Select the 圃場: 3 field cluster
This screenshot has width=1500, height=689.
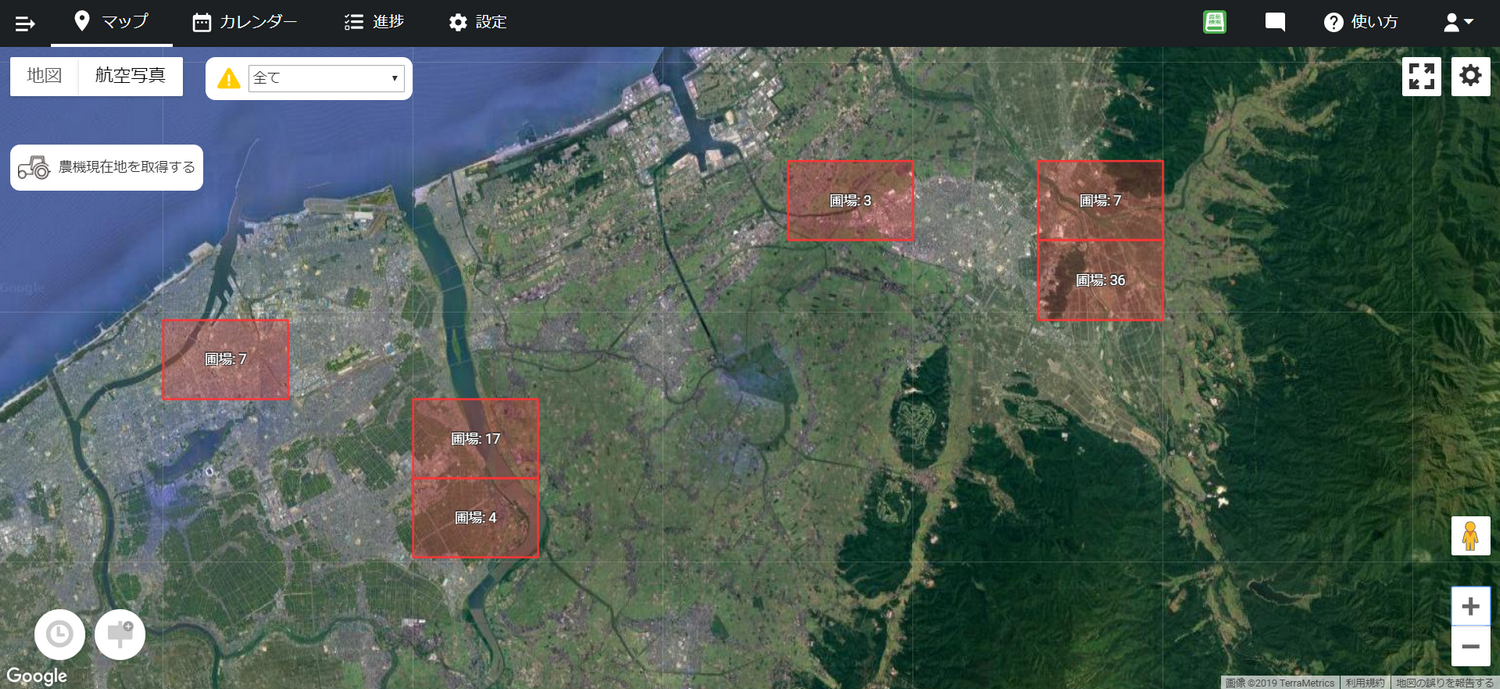pos(850,200)
